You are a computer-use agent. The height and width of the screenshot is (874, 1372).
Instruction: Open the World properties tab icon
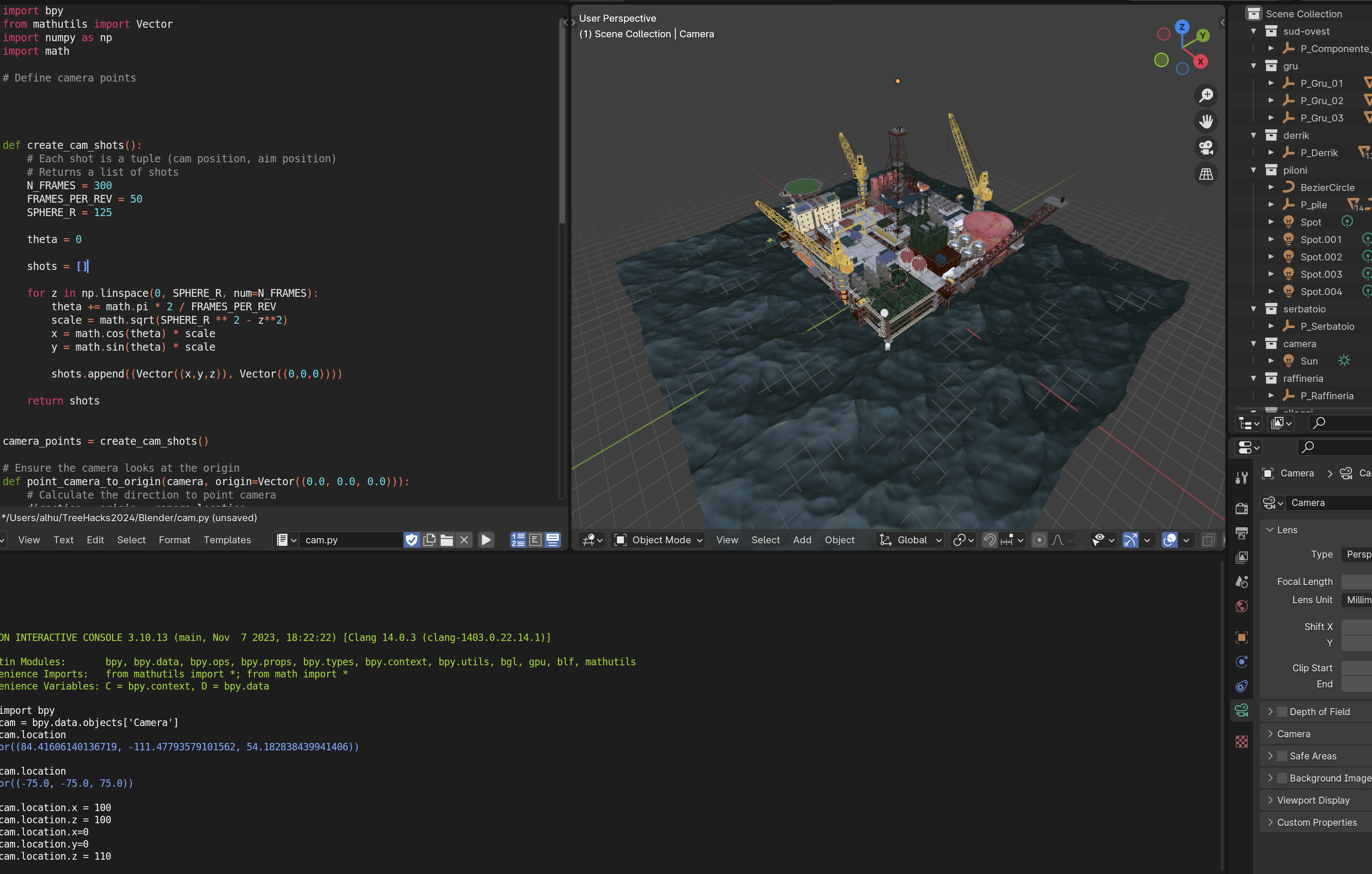pyautogui.click(x=1241, y=606)
